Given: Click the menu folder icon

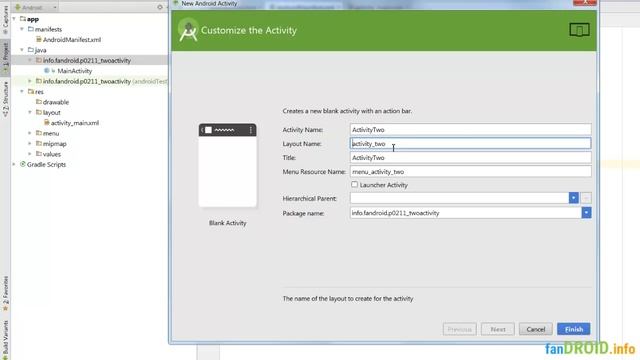Looking at the screenshot, I should pos(38,133).
